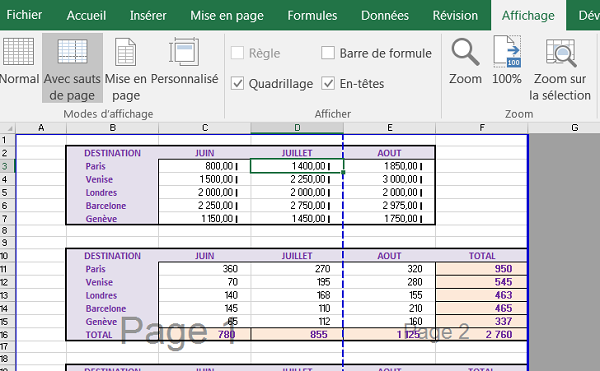Viewport: 600px width, 371px height.
Task: Open Personnalisé custom views
Action: pos(184,61)
